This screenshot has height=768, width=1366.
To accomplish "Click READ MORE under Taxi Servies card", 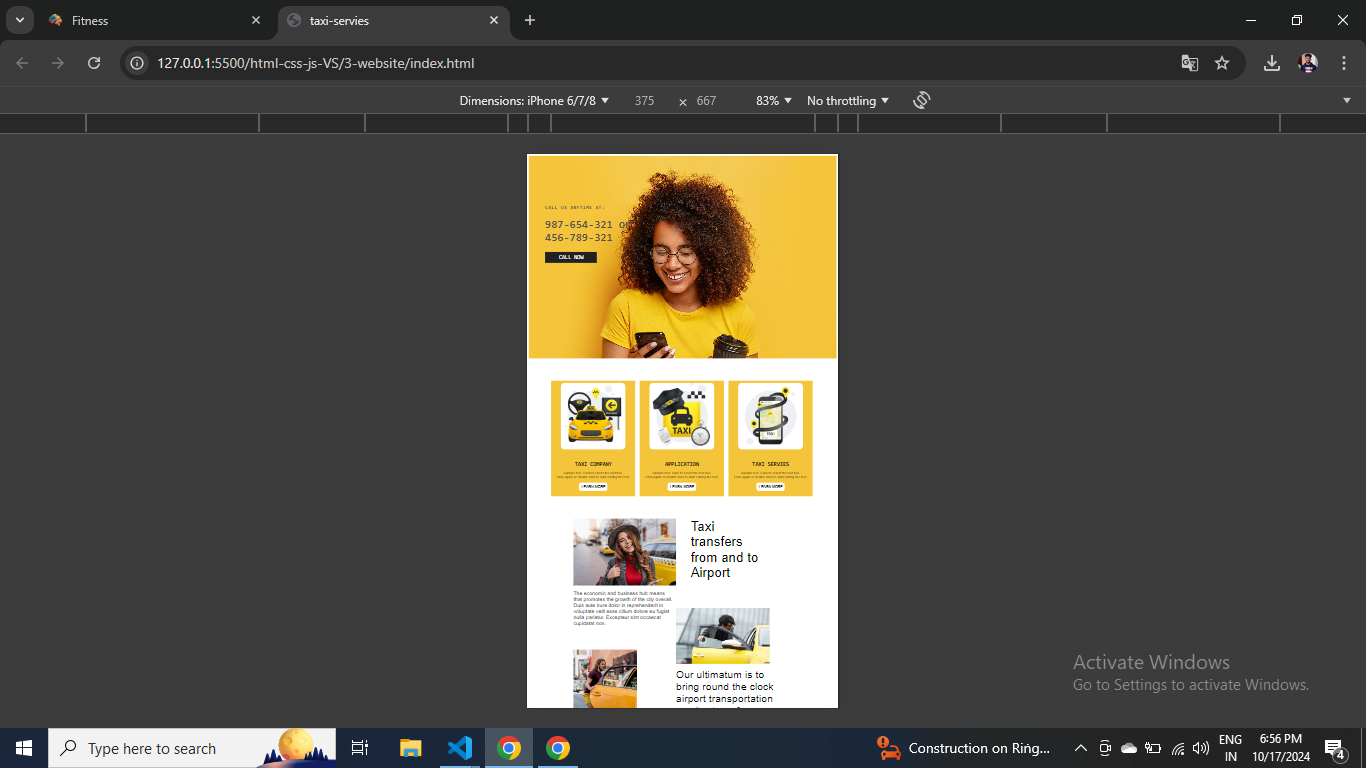I will coord(770,487).
